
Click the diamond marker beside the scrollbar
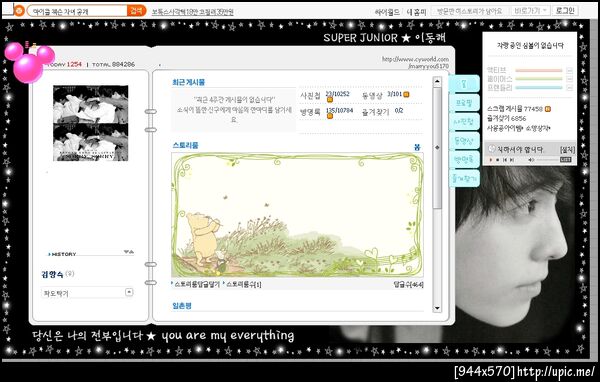[x=437, y=147]
